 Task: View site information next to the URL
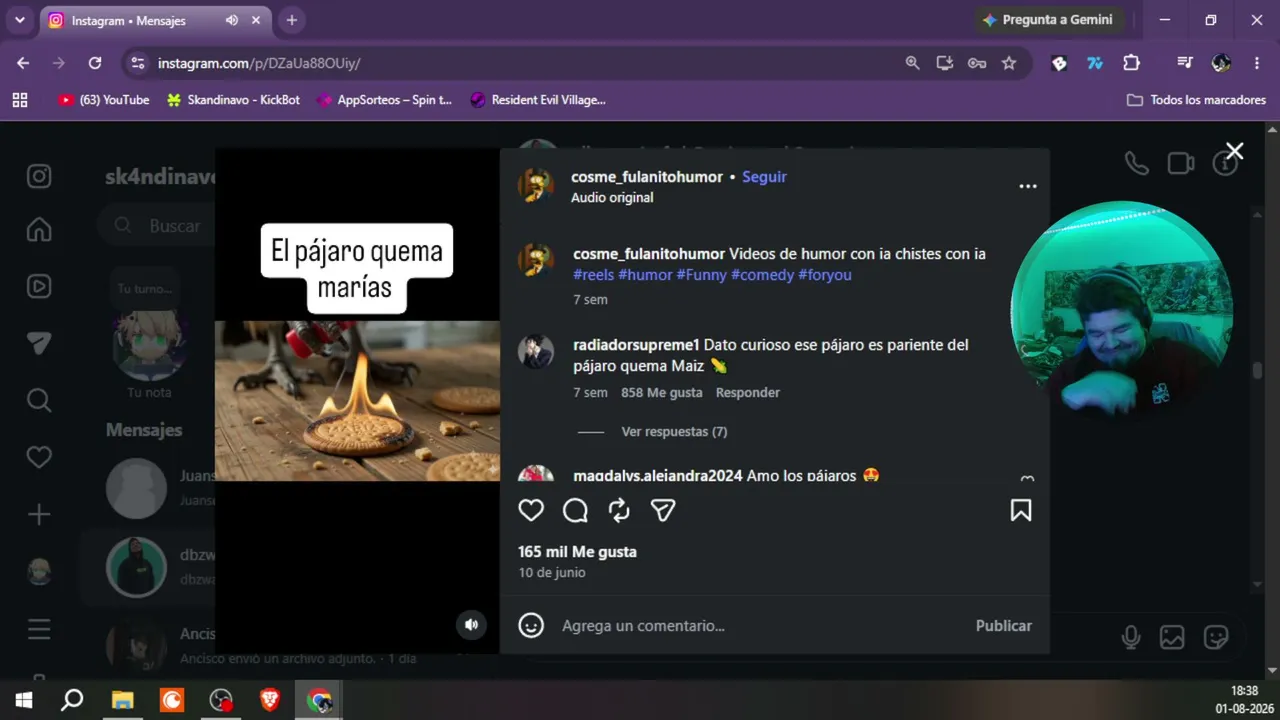tap(138, 63)
